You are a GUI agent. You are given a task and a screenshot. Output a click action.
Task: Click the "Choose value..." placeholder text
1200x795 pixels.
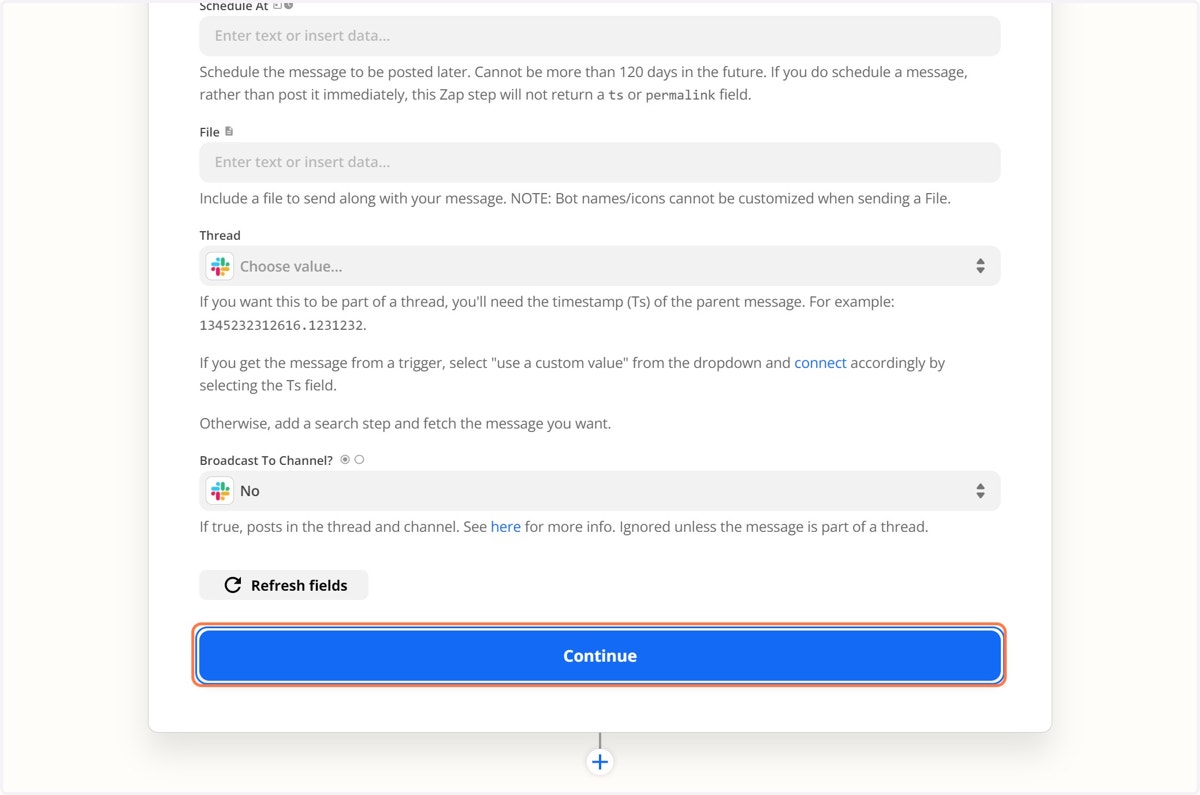click(291, 267)
